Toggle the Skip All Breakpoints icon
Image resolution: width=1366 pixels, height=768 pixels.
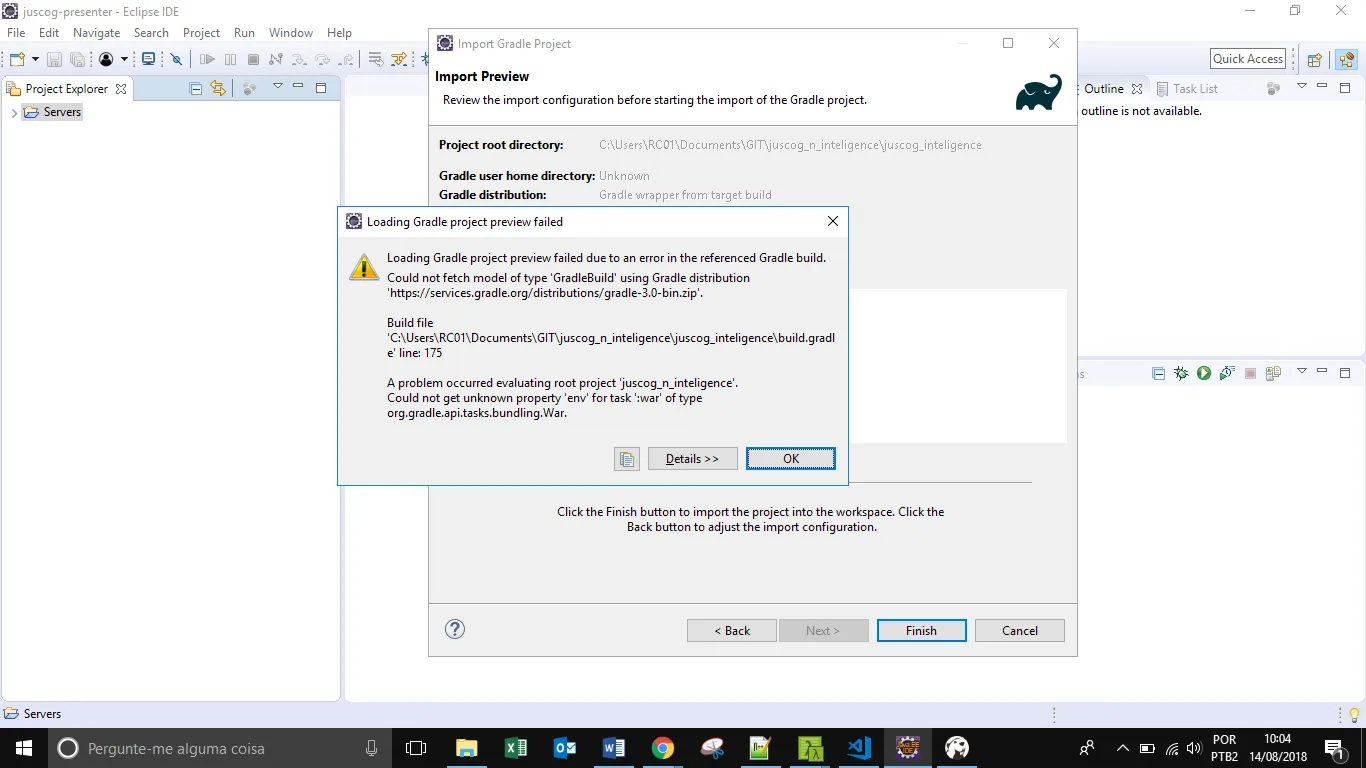(177, 60)
